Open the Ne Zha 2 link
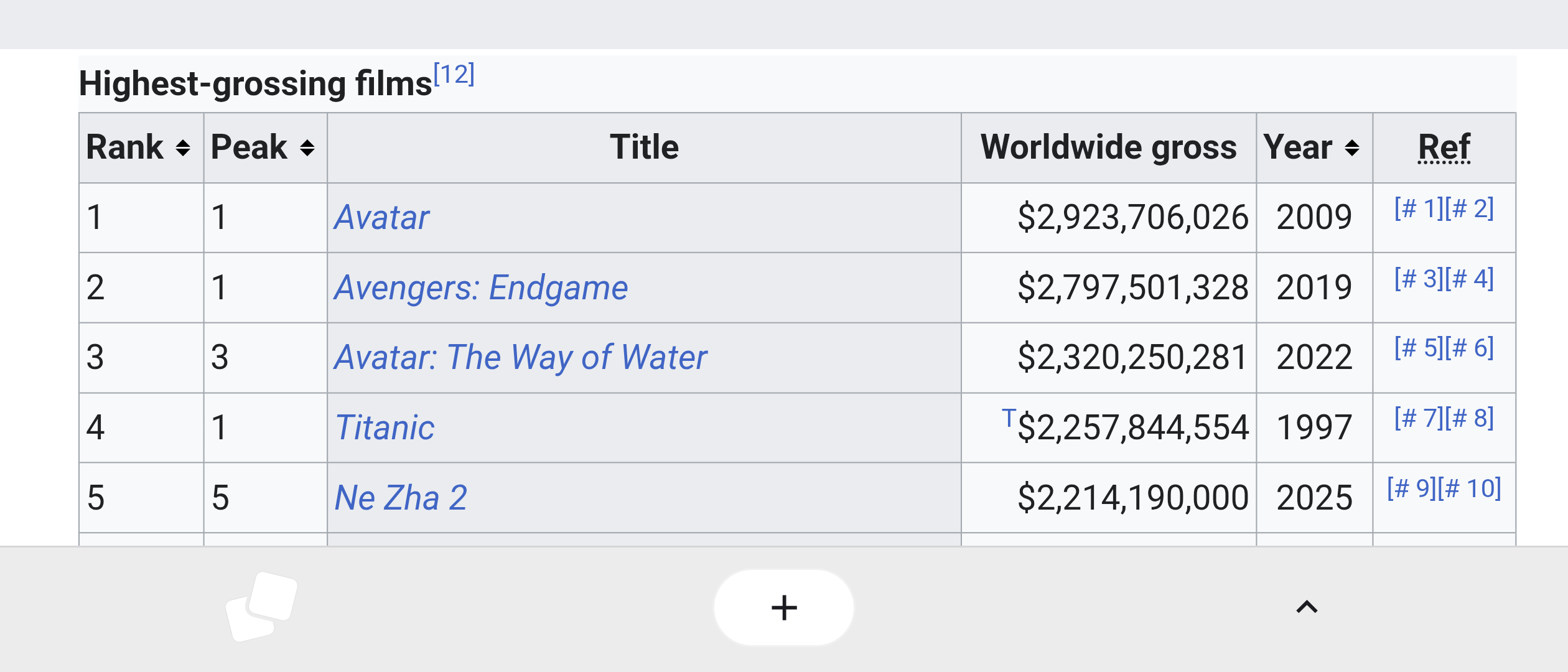The width and height of the screenshot is (1568, 672). pos(401,498)
